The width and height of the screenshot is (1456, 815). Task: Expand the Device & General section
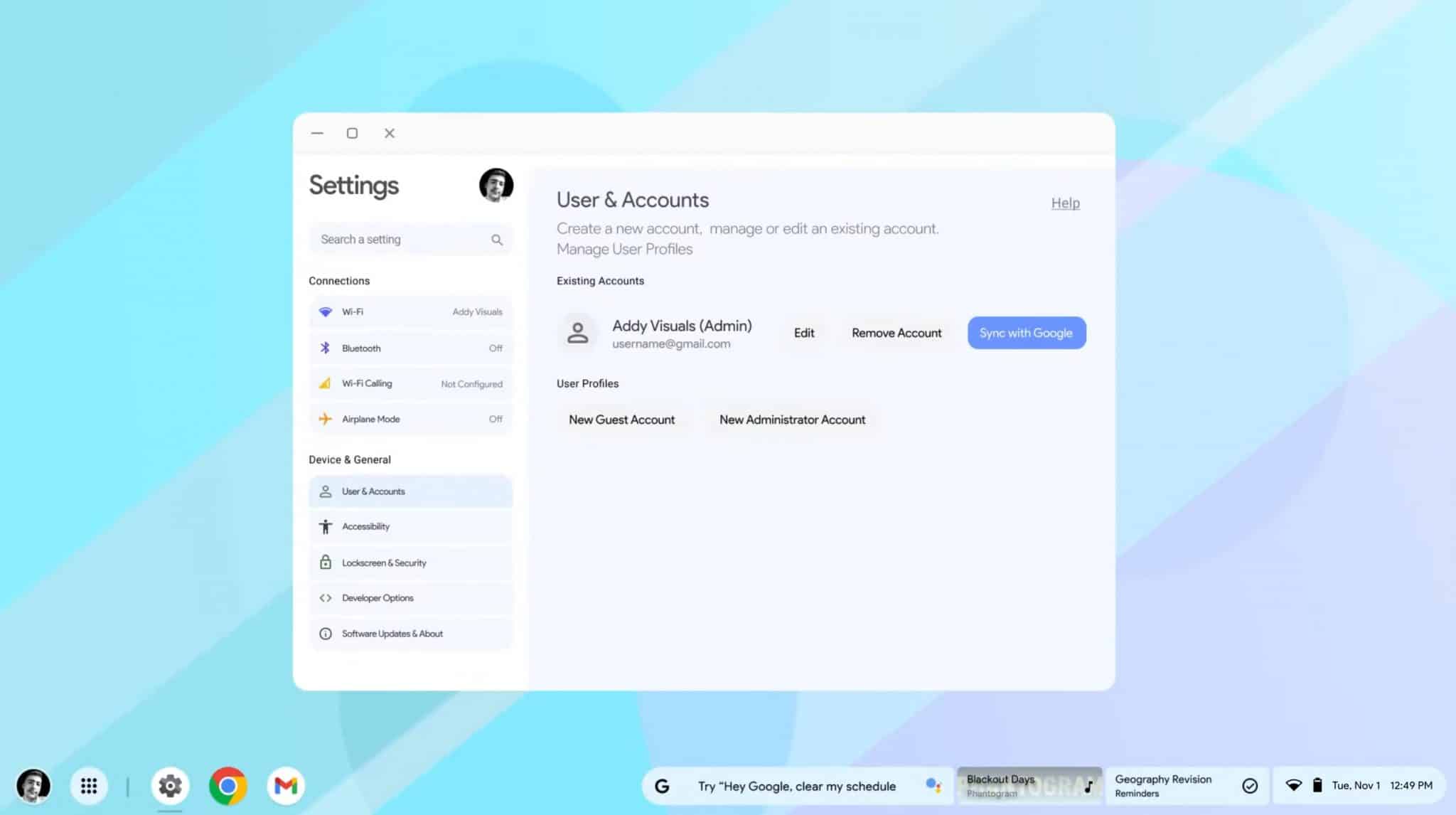pyautogui.click(x=349, y=459)
